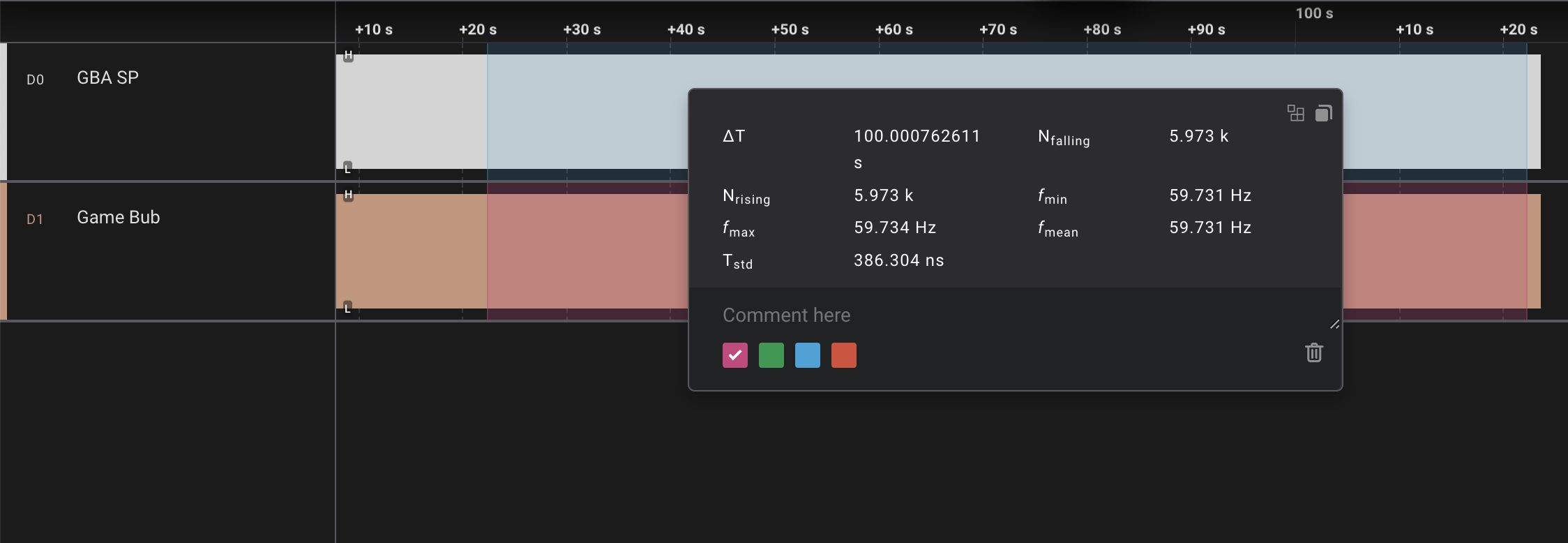Choose the blue measurement color
1568x543 pixels.
click(x=807, y=355)
